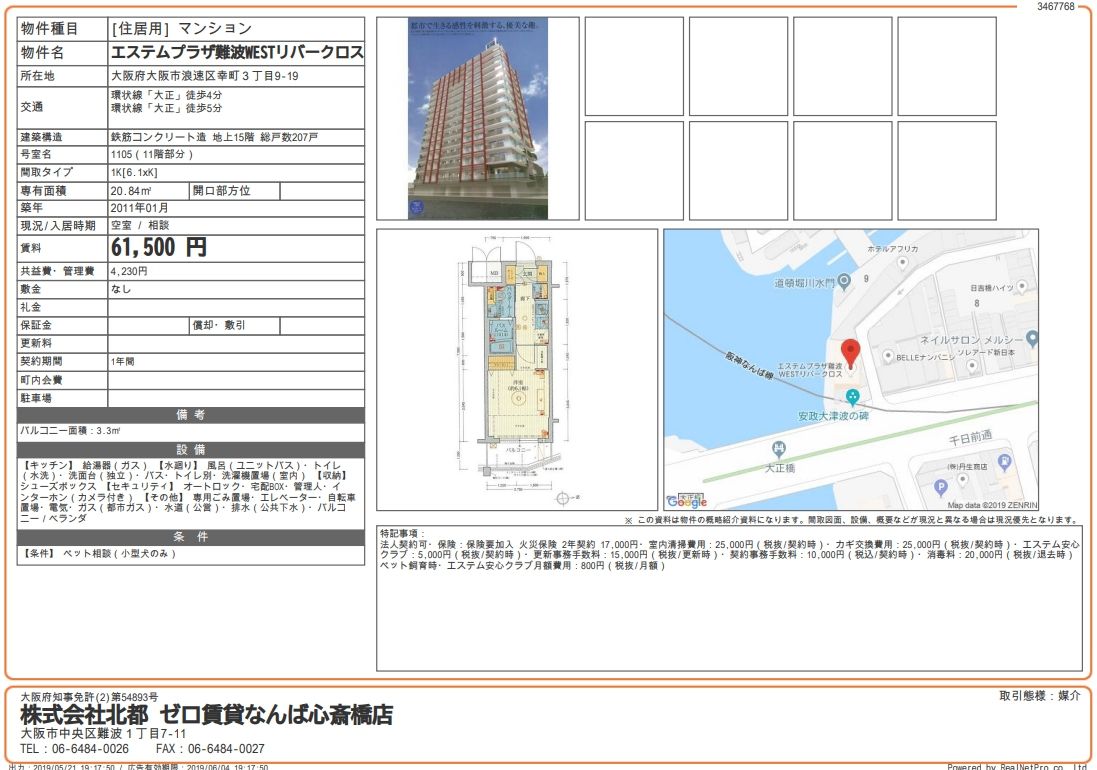Select the license 大阪府知事免許(2)第54893号

click(89, 697)
